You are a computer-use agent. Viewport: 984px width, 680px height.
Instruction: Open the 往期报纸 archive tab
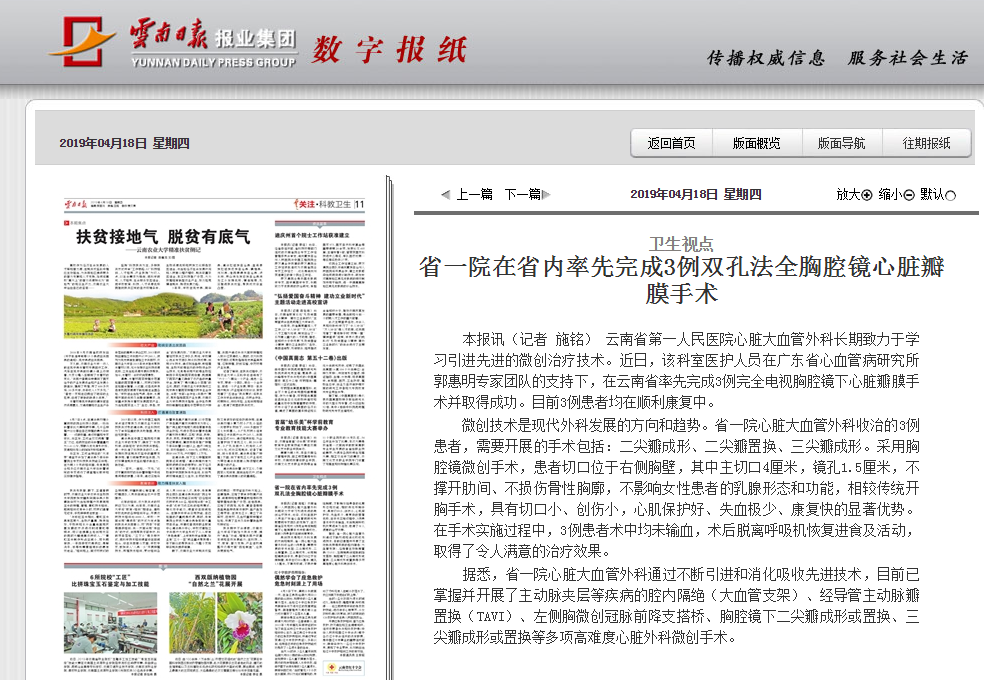[926, 144]
